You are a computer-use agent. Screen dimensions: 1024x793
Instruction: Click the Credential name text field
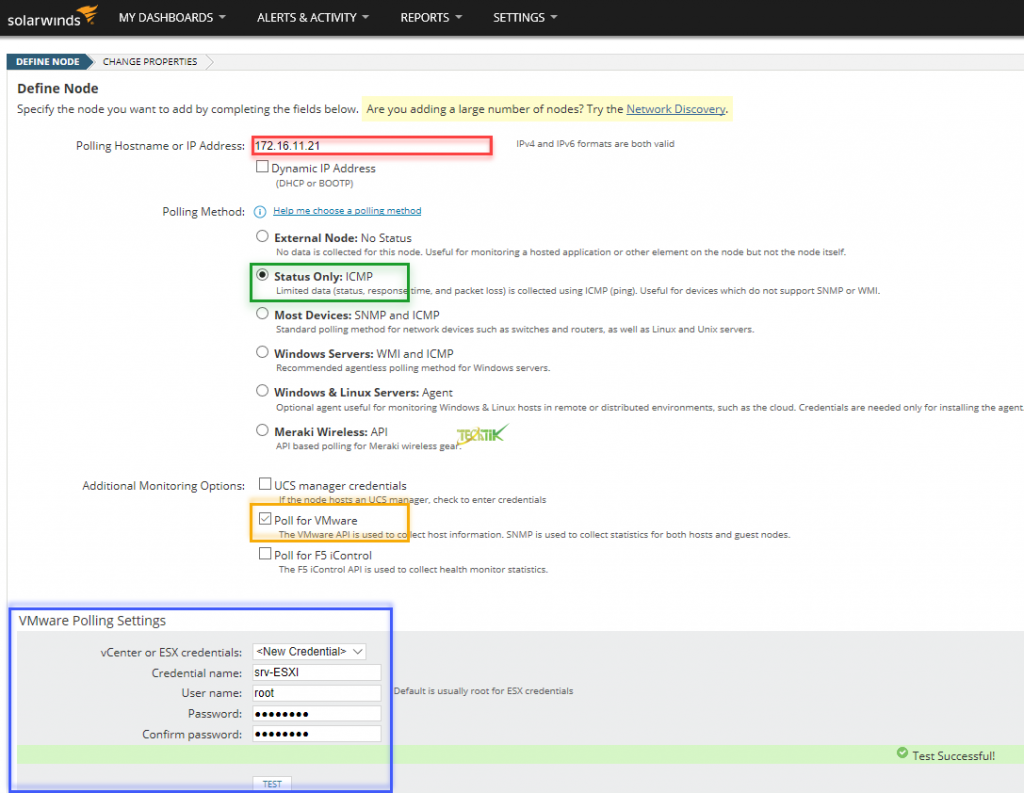coord(316,672)
